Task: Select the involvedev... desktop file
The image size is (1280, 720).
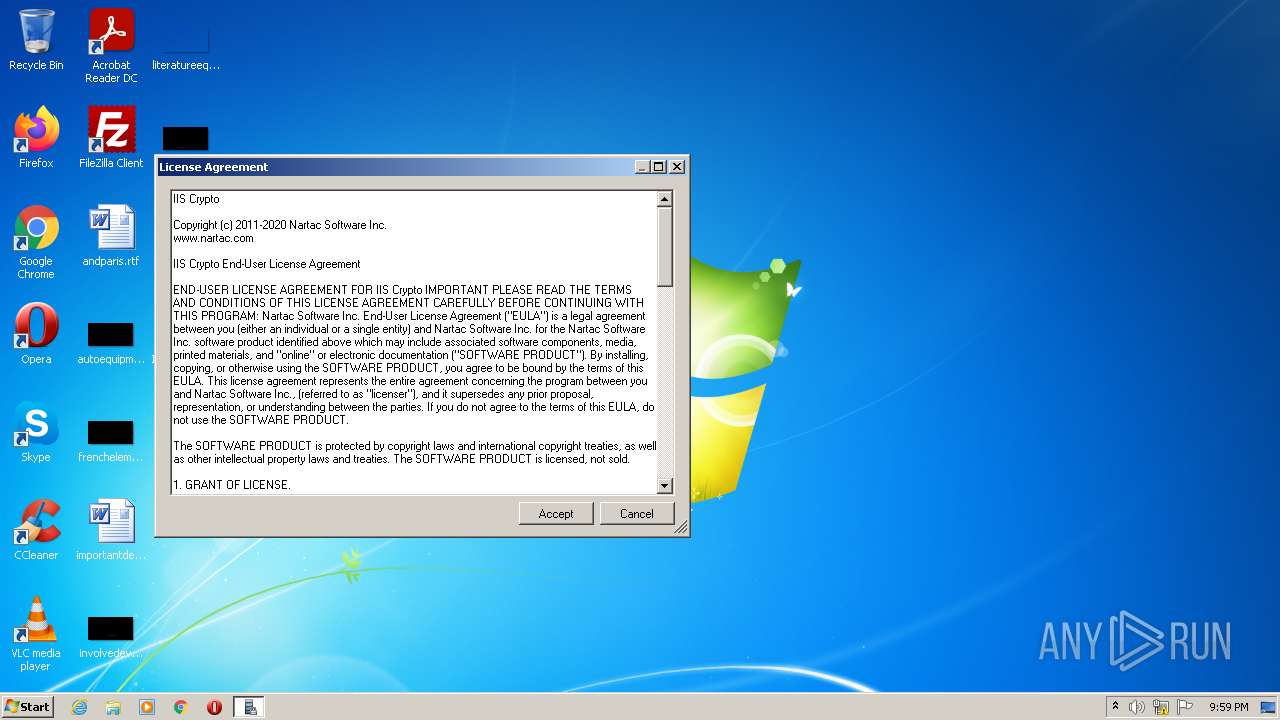Action: [111, 636]
